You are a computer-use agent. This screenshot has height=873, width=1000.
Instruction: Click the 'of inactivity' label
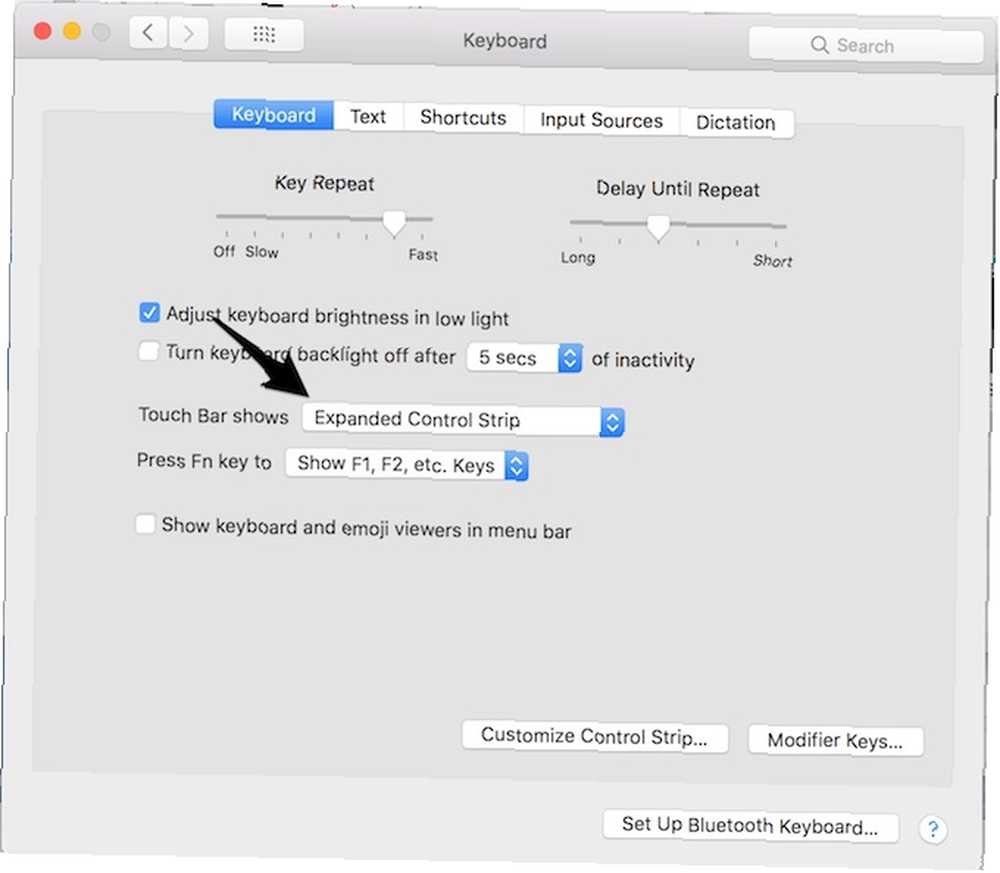click(x=643, y=360)
